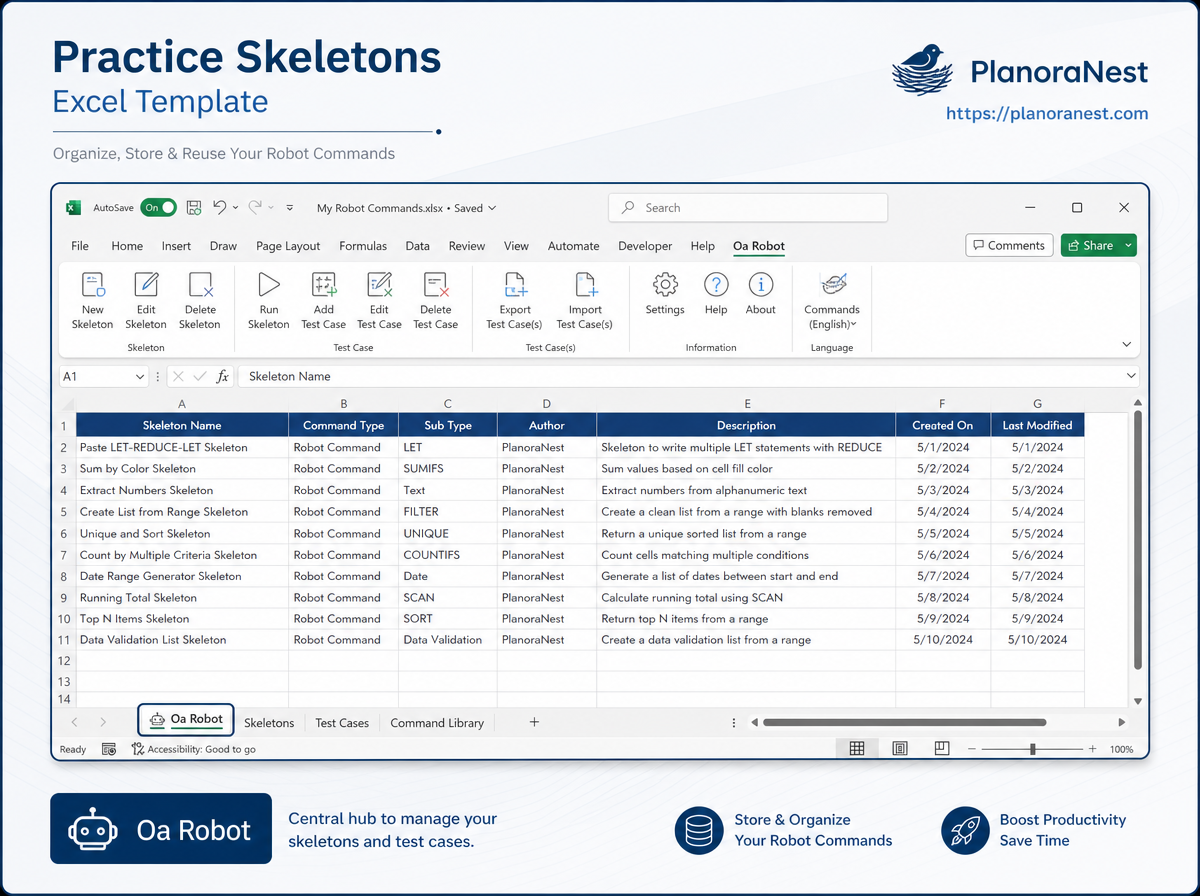Expand the formula bar chevron
The height and width of the screenshot is (896, 1200).
click(x=1131, y=376)
